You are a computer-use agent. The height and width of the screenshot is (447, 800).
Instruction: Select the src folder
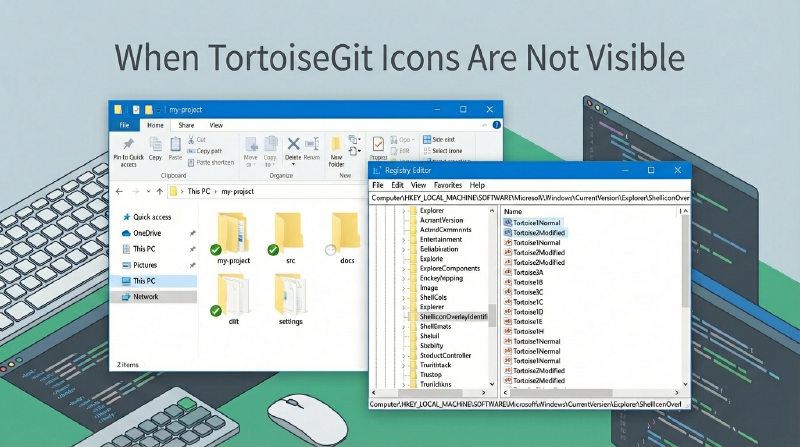pos(290,239)
